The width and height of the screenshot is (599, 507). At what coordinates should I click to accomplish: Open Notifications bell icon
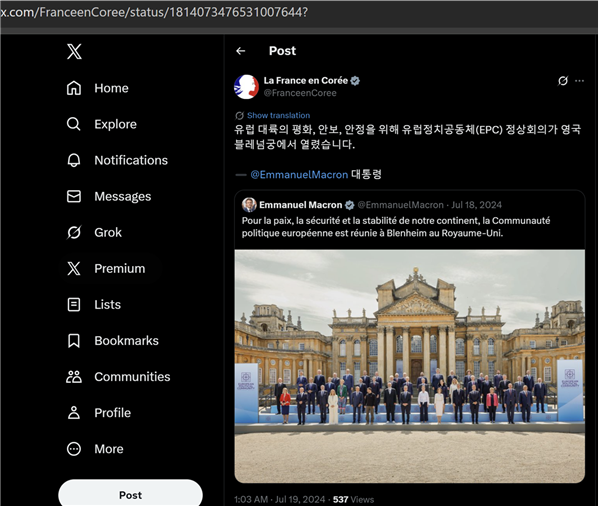click(x=74, y=160)
